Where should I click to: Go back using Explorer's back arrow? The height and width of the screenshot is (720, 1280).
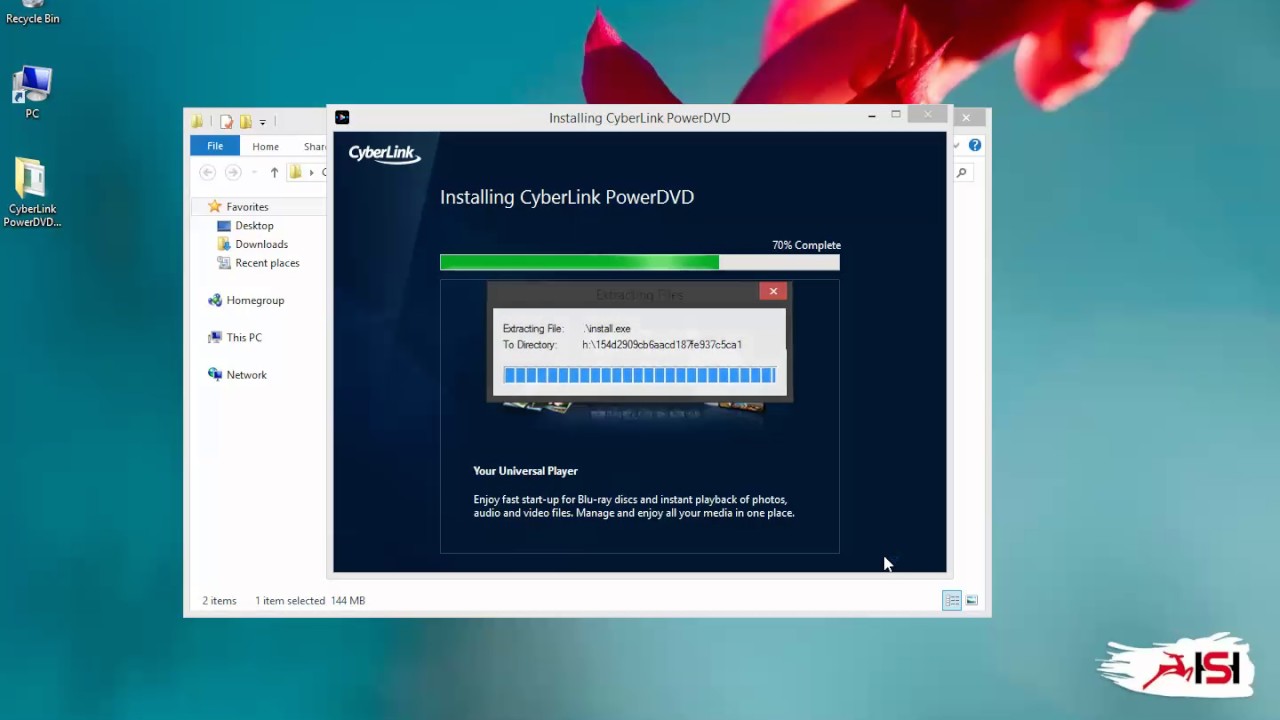coord(207,172)
